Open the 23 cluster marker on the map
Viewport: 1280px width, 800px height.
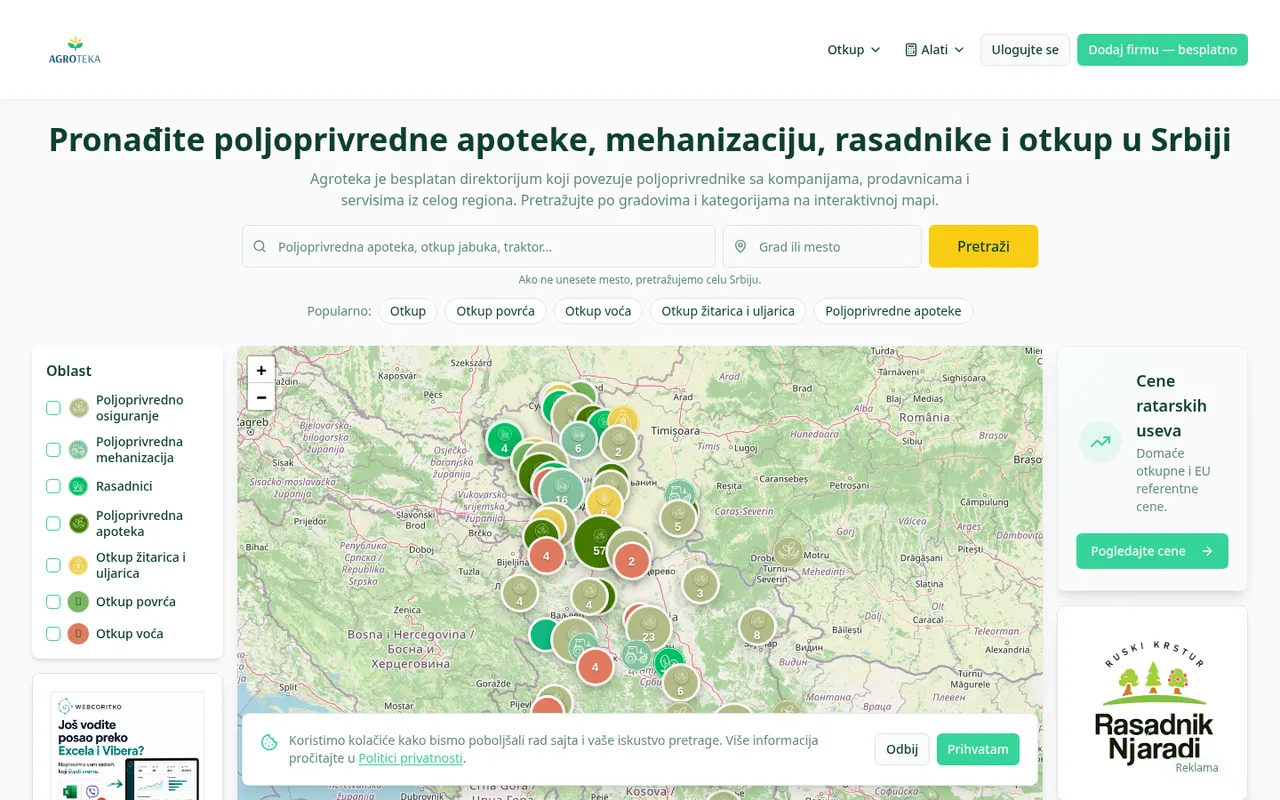click(x=649, y=629)
